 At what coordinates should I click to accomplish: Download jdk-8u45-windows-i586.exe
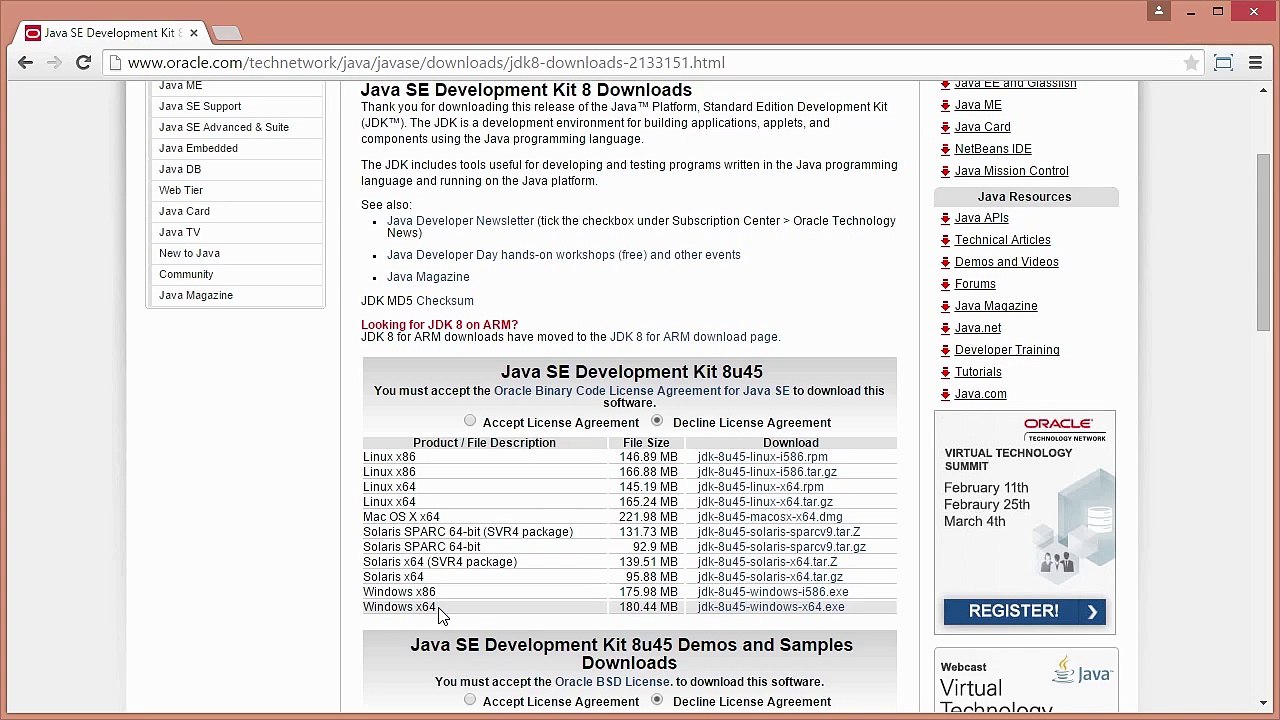click(x=773, y=592)
